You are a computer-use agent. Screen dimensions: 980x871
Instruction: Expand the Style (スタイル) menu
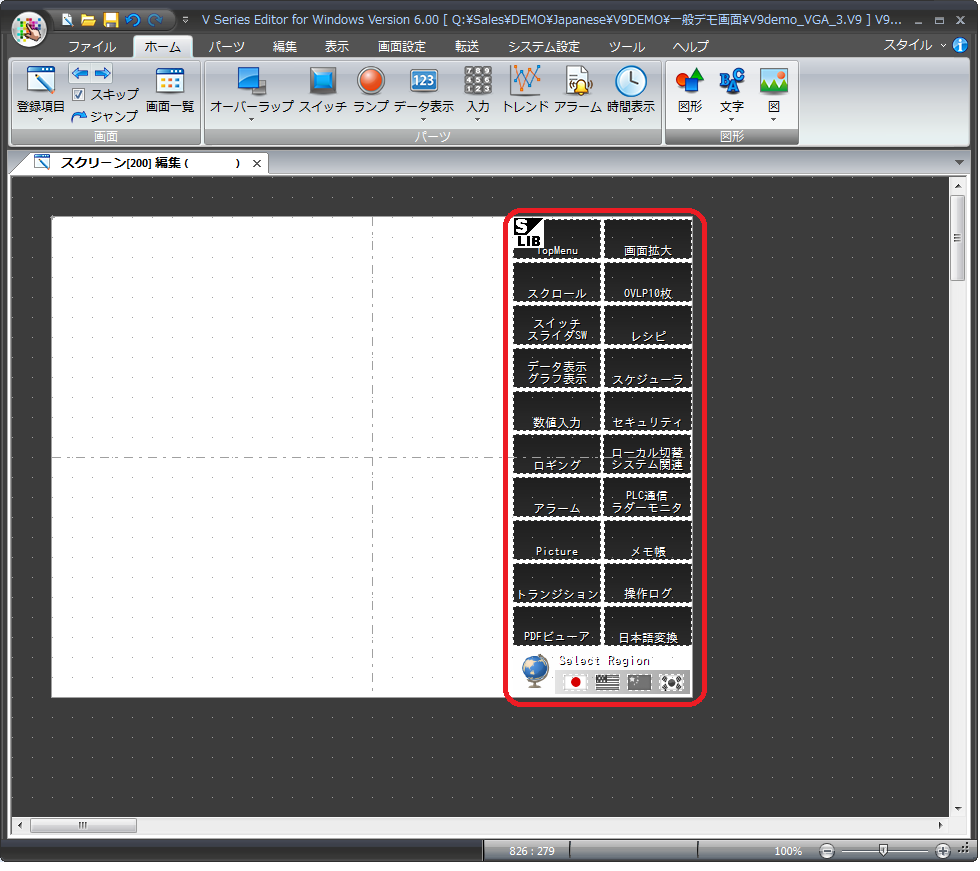tap(914, 45)
